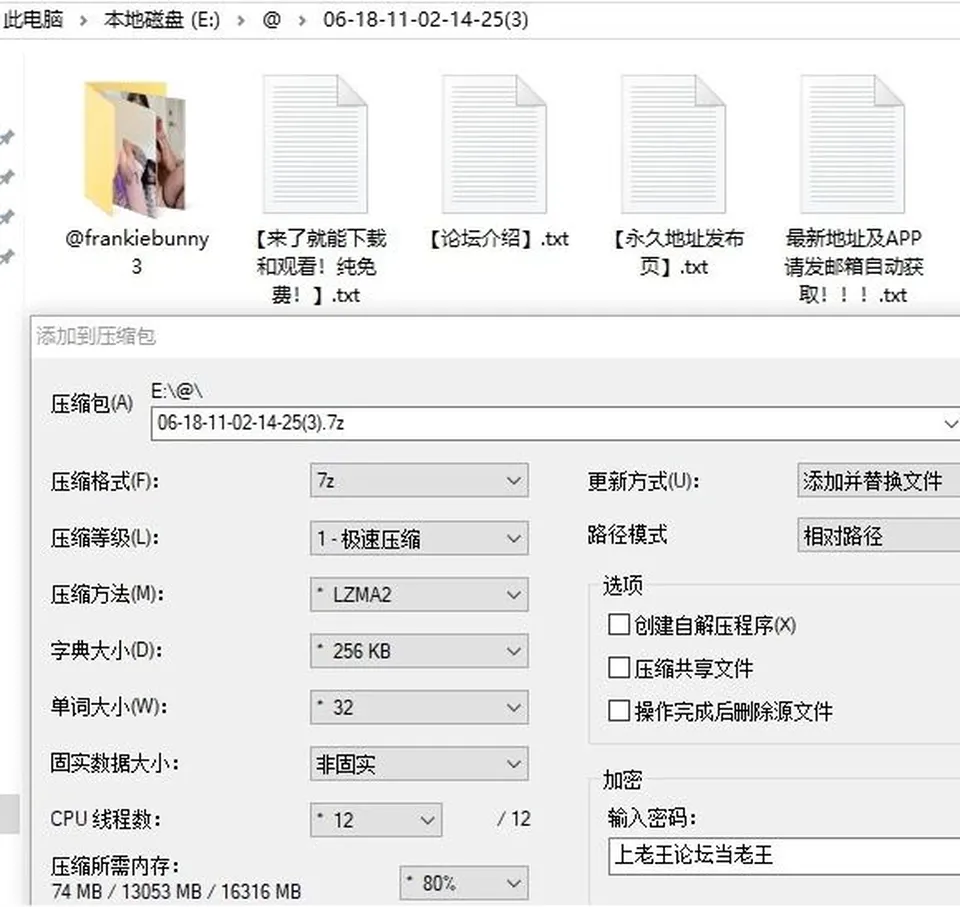Click the archive name field 06-18-11-02-14-25(3).7z
The width and height of the screenshot is (960, 907).
[555, 423]
